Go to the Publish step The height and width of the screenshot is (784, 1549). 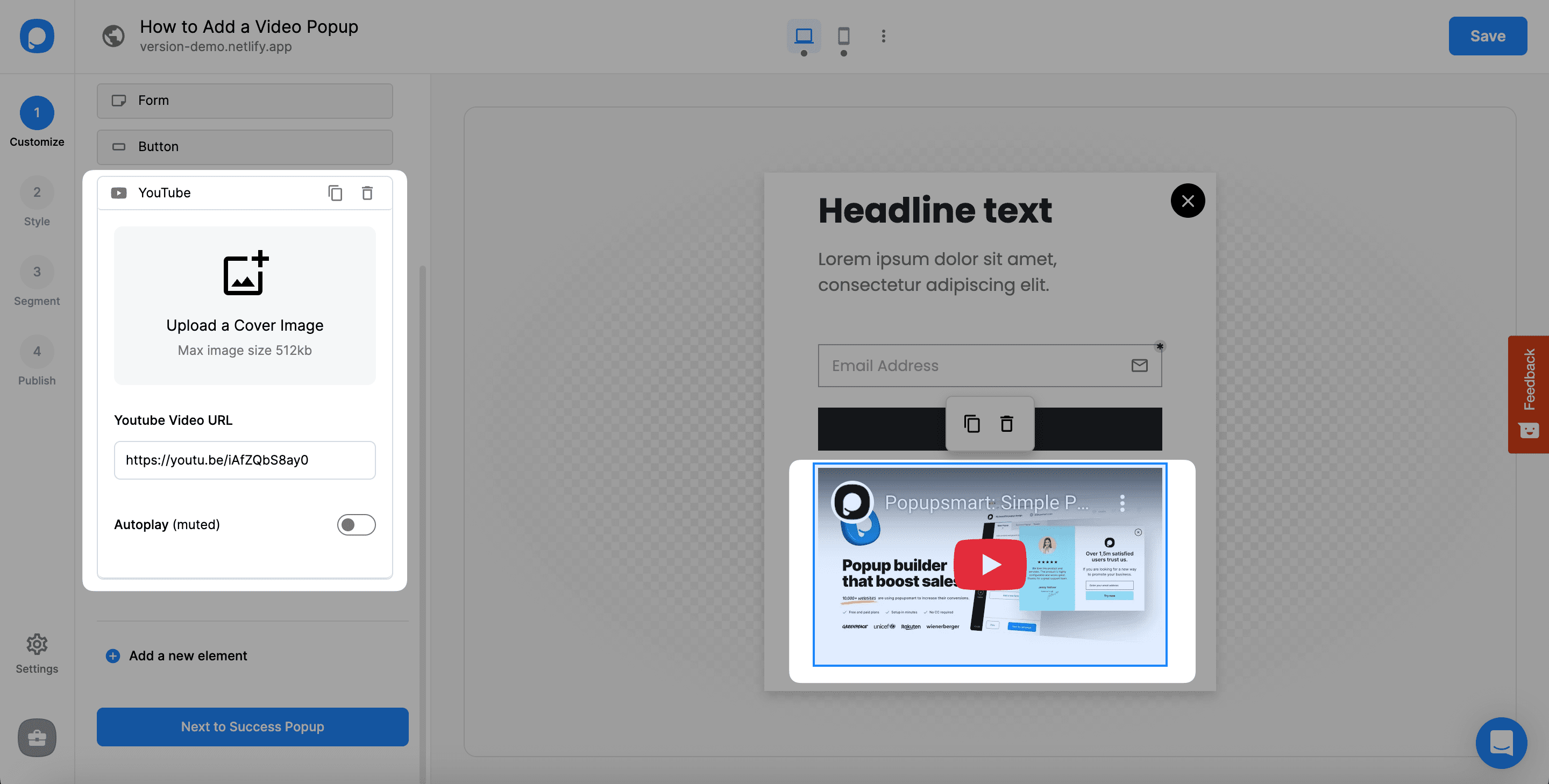(37, 352)
